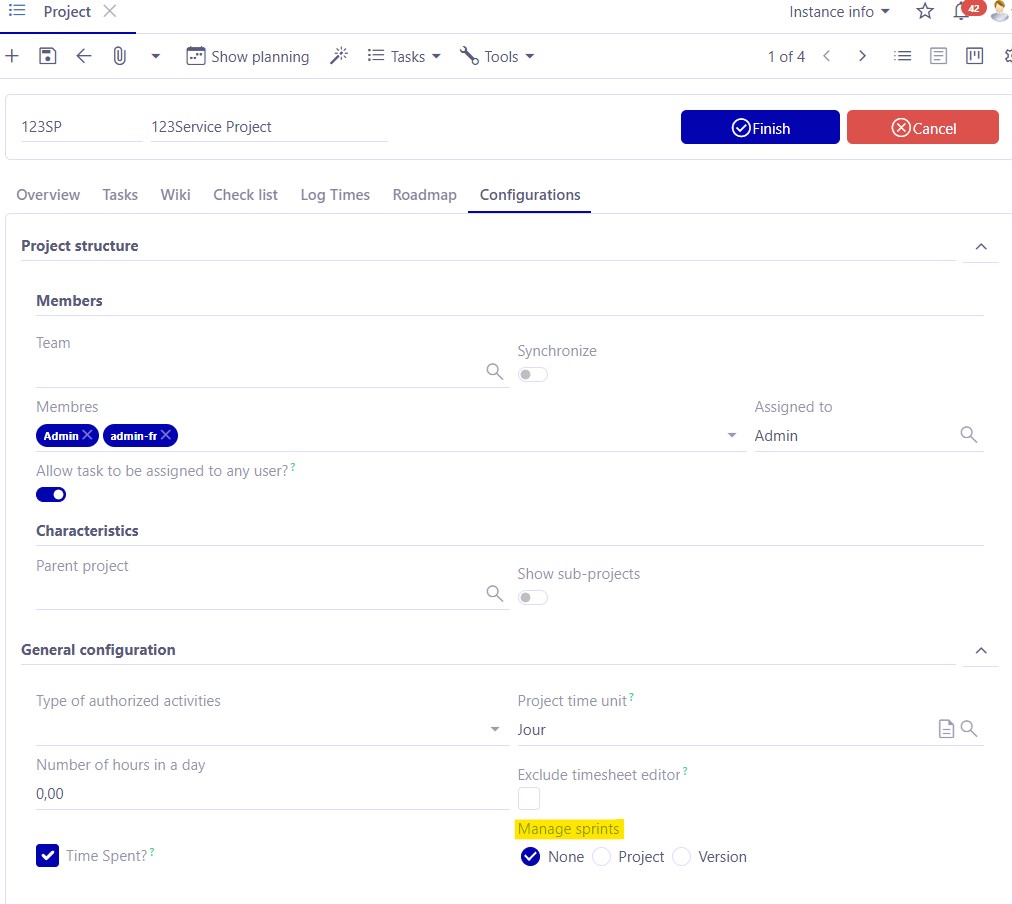Image resolution: width=1012 pixels, height=904 pixels.
Task: Switch to Kanban board view icon
Action: point(974,56)
